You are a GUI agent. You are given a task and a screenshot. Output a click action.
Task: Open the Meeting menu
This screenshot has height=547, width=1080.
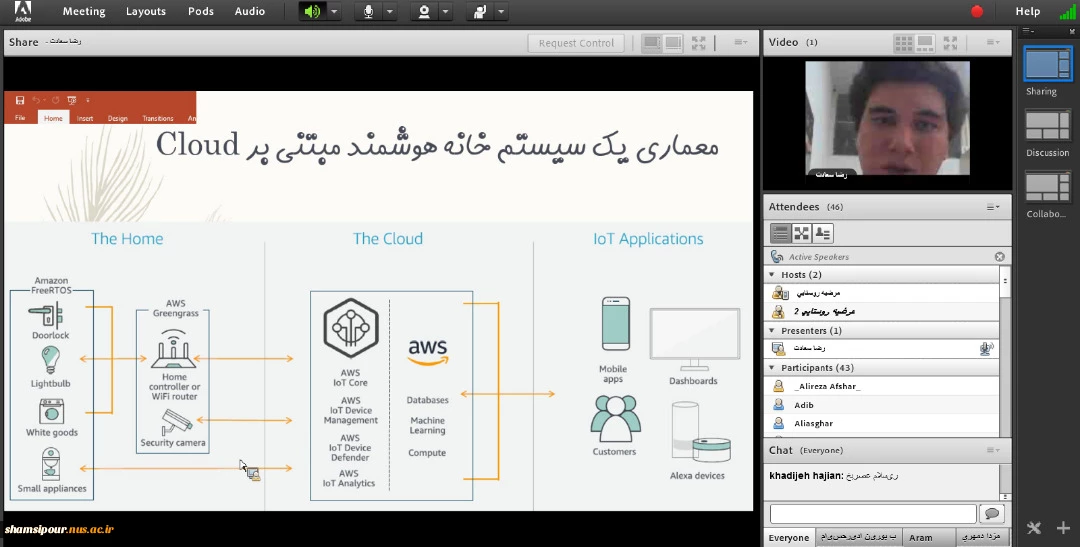(84, 11)
